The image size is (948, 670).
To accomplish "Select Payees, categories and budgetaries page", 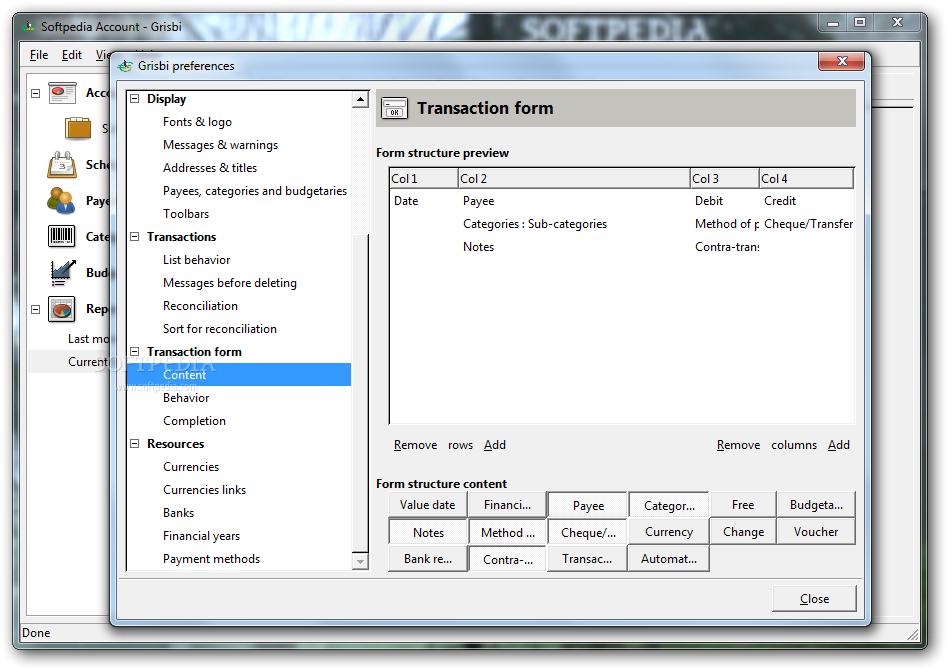I will (255, 190).
